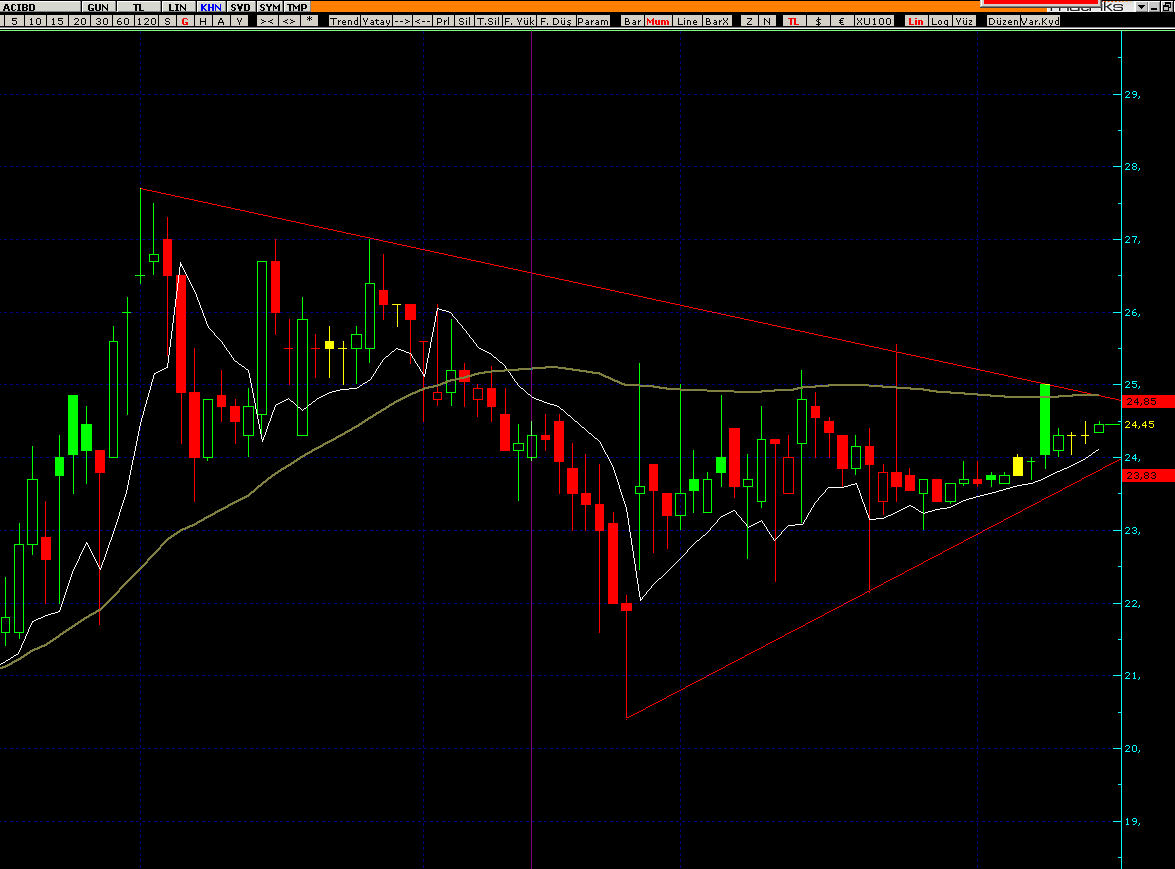Set 5-minute period
Viewport: 1175px width, 869px height.
coord(13,21)
